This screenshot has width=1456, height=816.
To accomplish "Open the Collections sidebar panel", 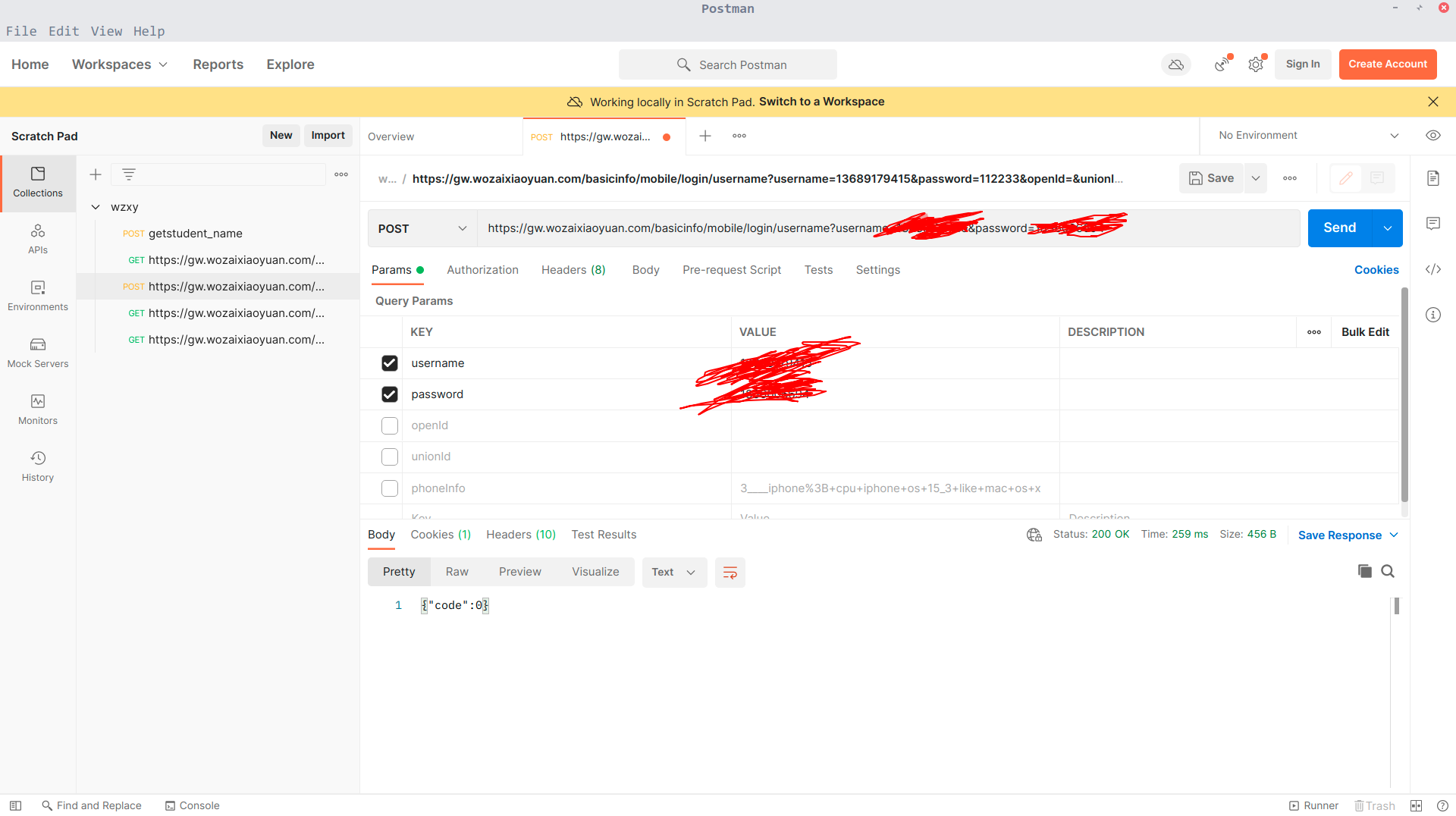I will point(38,183).
